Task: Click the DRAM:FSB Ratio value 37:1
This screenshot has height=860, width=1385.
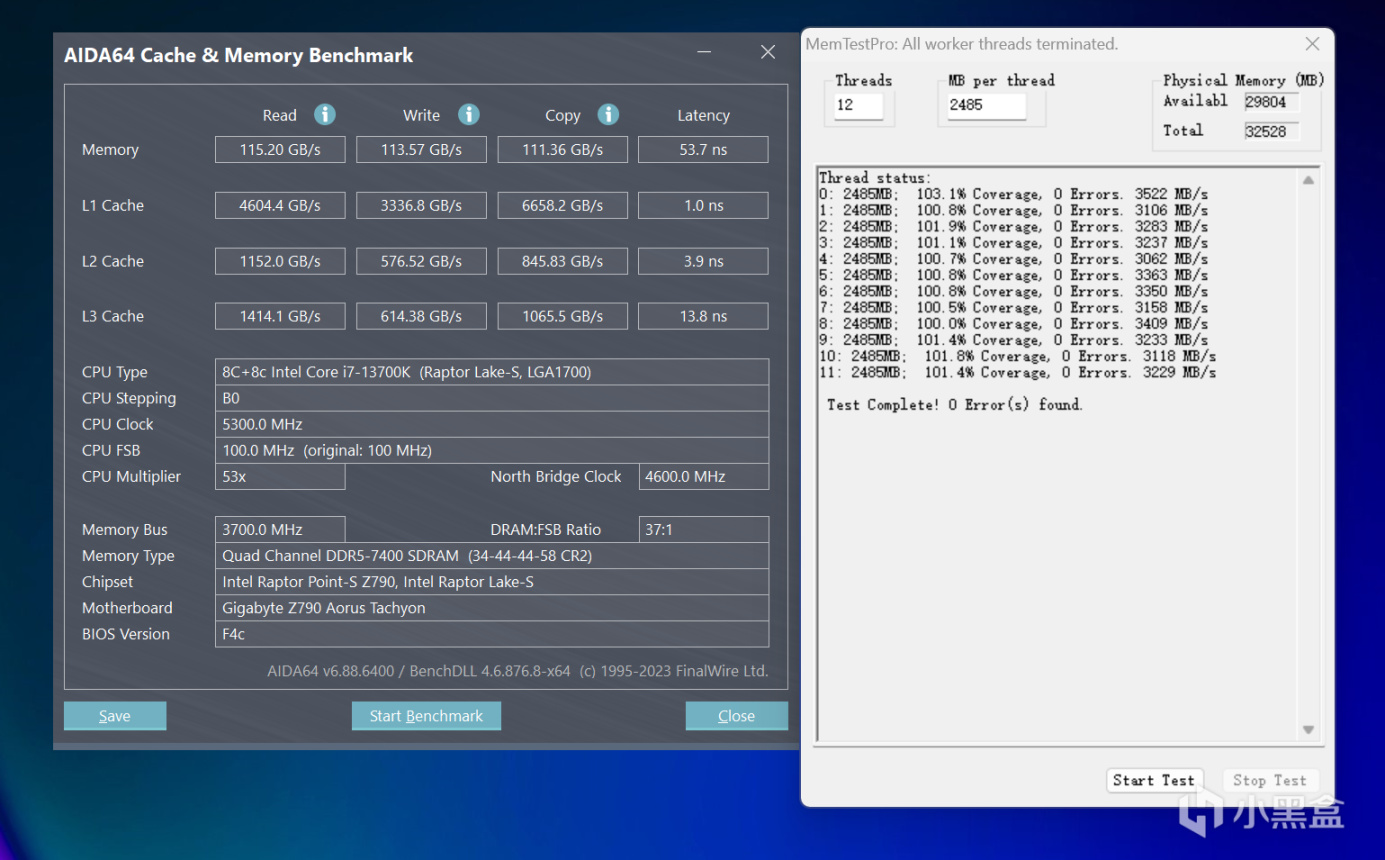Action: [x=704, y=530]
